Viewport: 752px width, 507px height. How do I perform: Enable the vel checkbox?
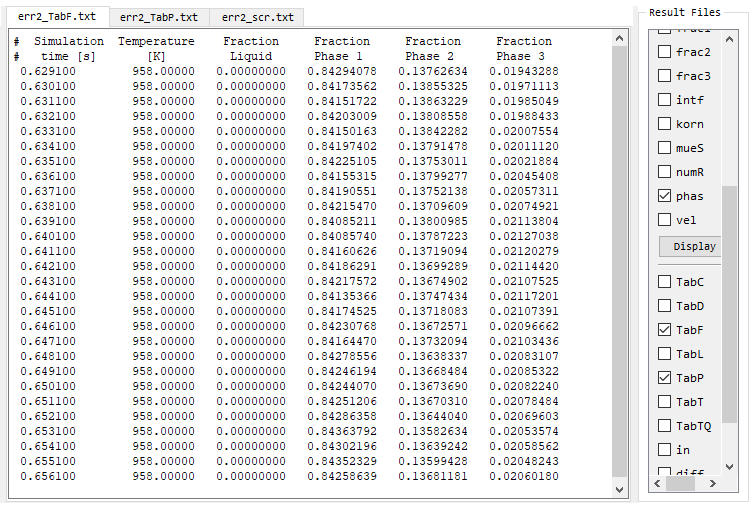coord(664,220)
